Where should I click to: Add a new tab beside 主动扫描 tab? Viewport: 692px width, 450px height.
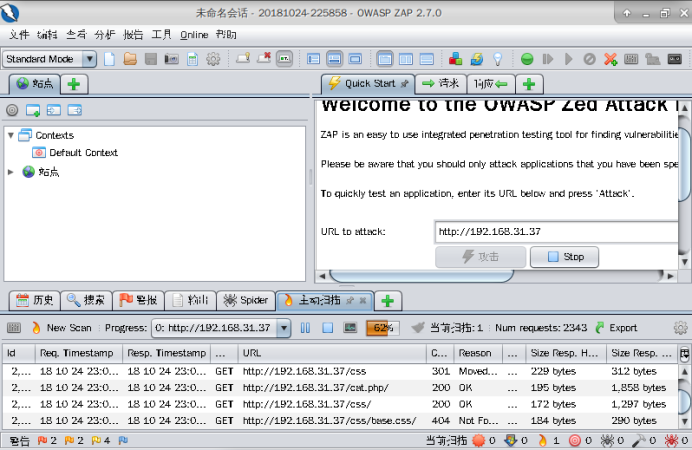[387, 301]
